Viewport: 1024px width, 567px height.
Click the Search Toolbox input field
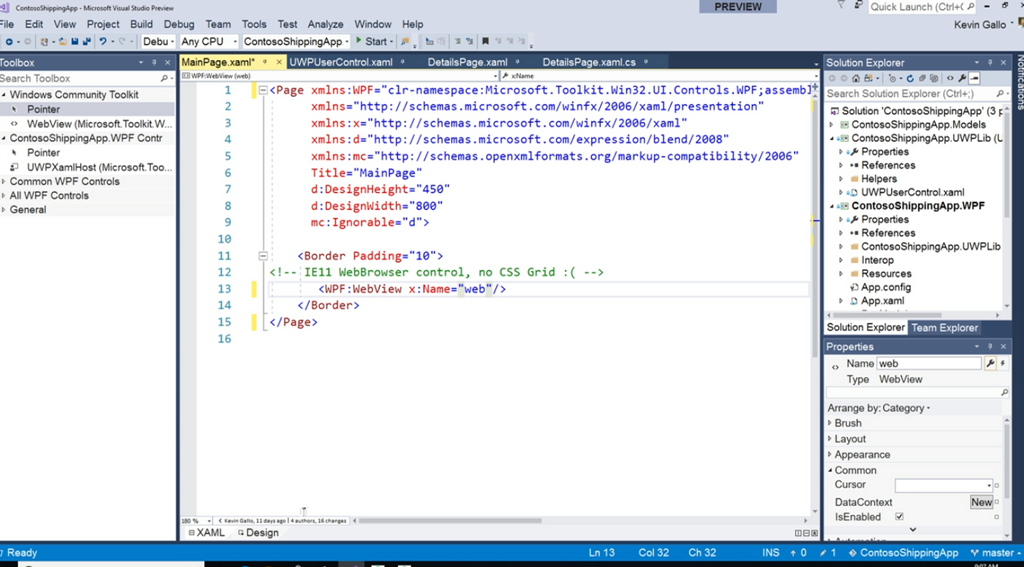click(80, 78)
